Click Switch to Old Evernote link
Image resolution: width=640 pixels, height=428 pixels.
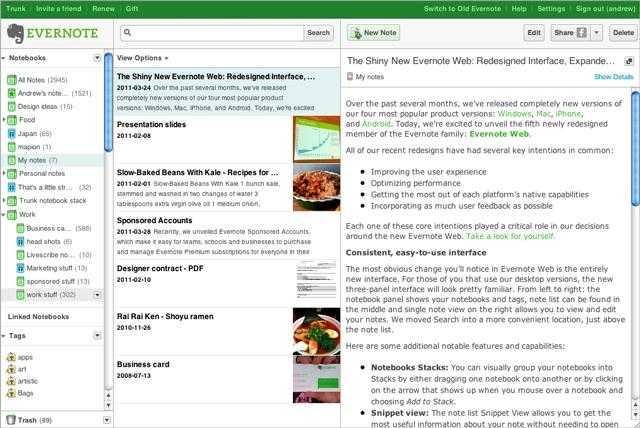click(462, 9)
